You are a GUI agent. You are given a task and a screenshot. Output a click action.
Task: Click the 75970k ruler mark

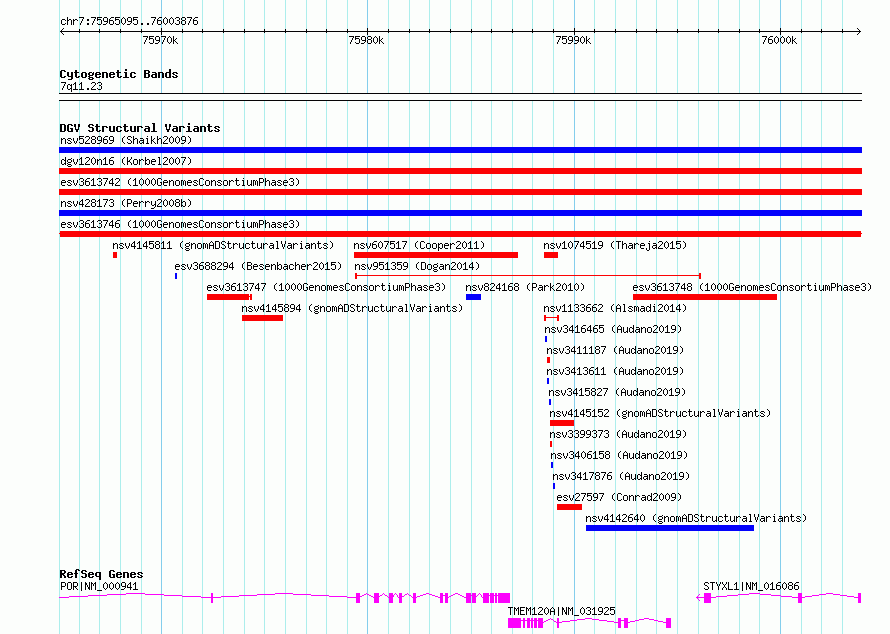click(160, 40)
